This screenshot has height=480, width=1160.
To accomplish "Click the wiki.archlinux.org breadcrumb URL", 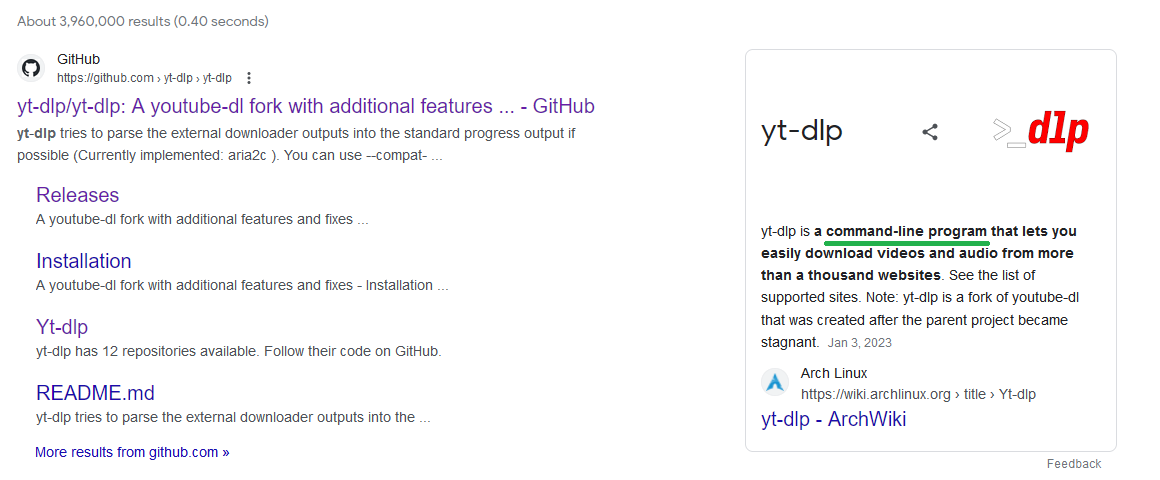I will [x=918, y=394].
